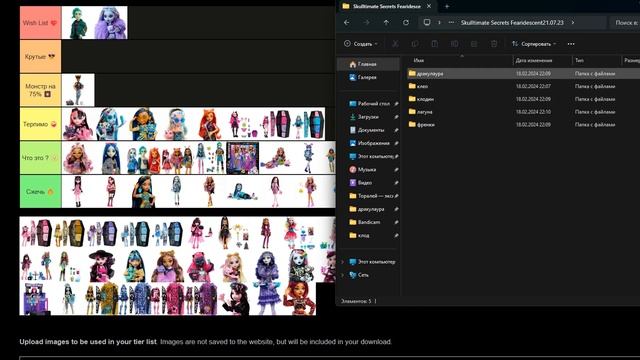Click the Rename icon in Explorer toolbar
This screenshot has height=360, width=640.
454,44
